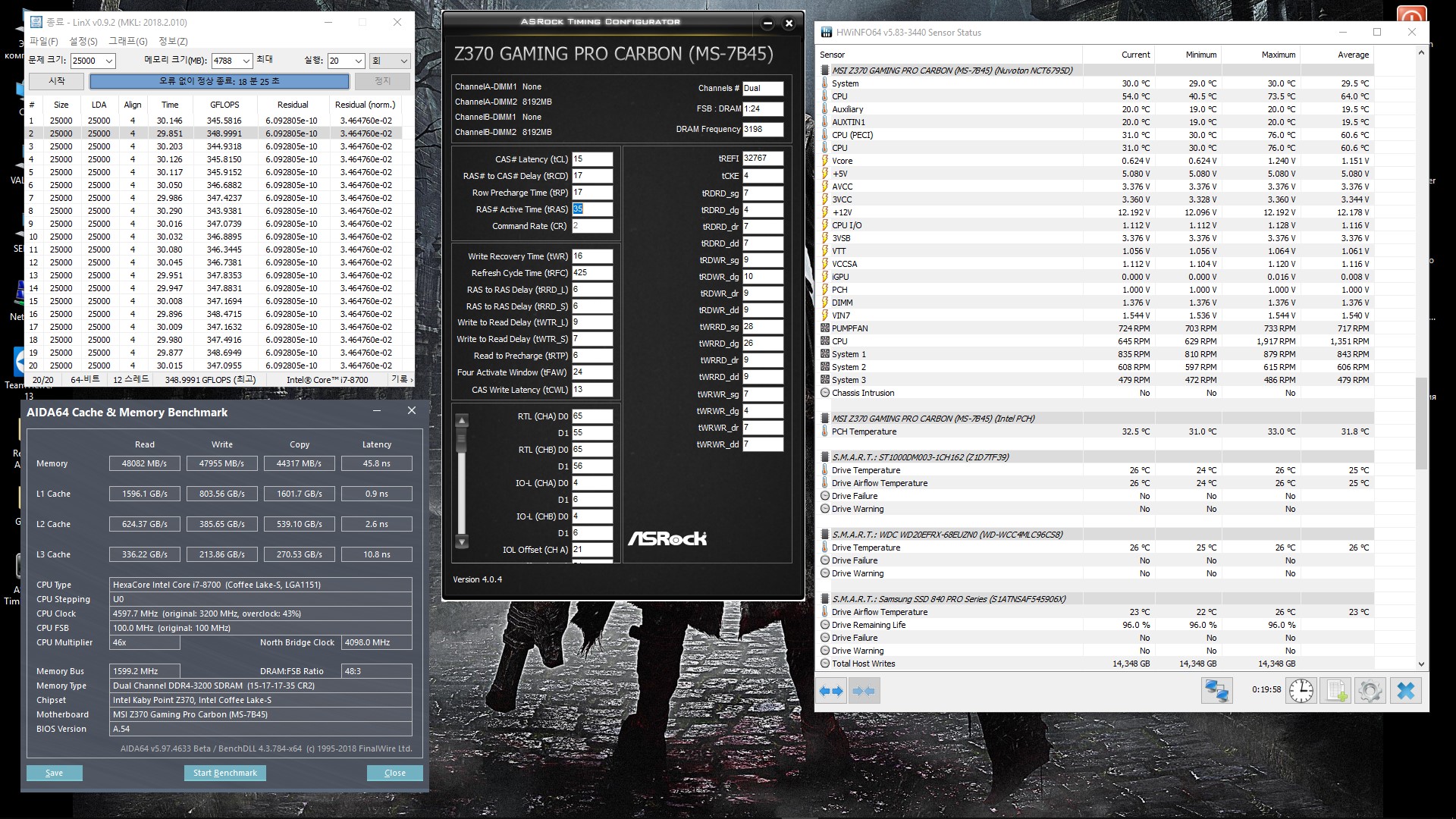The height and width of the screenshot is (819, 1456).
Task: Click HWiNFO expand columns blue arrows icon
Action: click(x=831, y=691)
